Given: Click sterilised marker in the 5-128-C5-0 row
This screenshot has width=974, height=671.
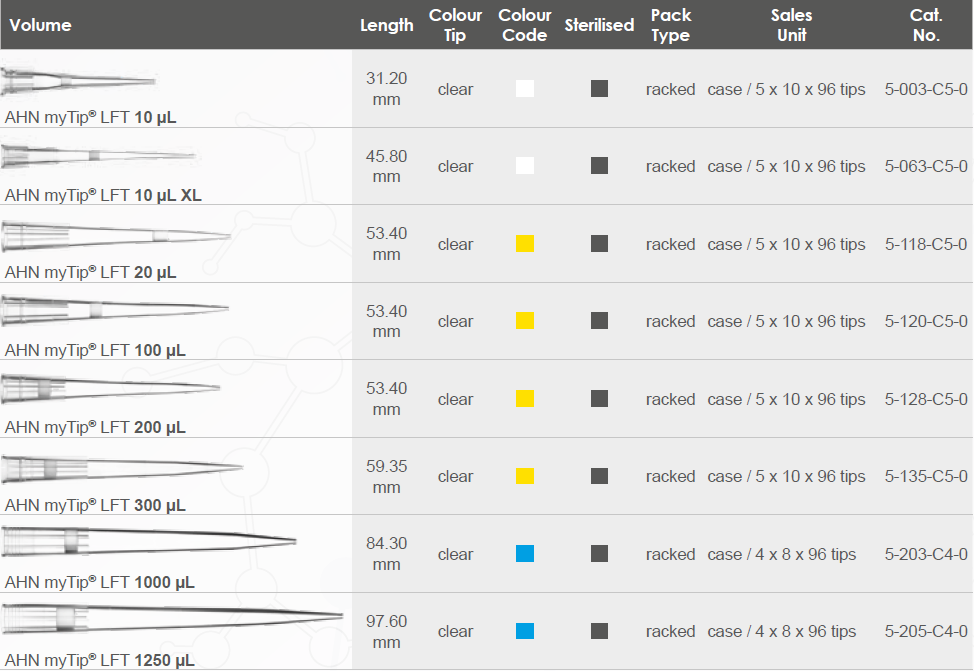Looking at the screenshot, I should coord(599,398).
